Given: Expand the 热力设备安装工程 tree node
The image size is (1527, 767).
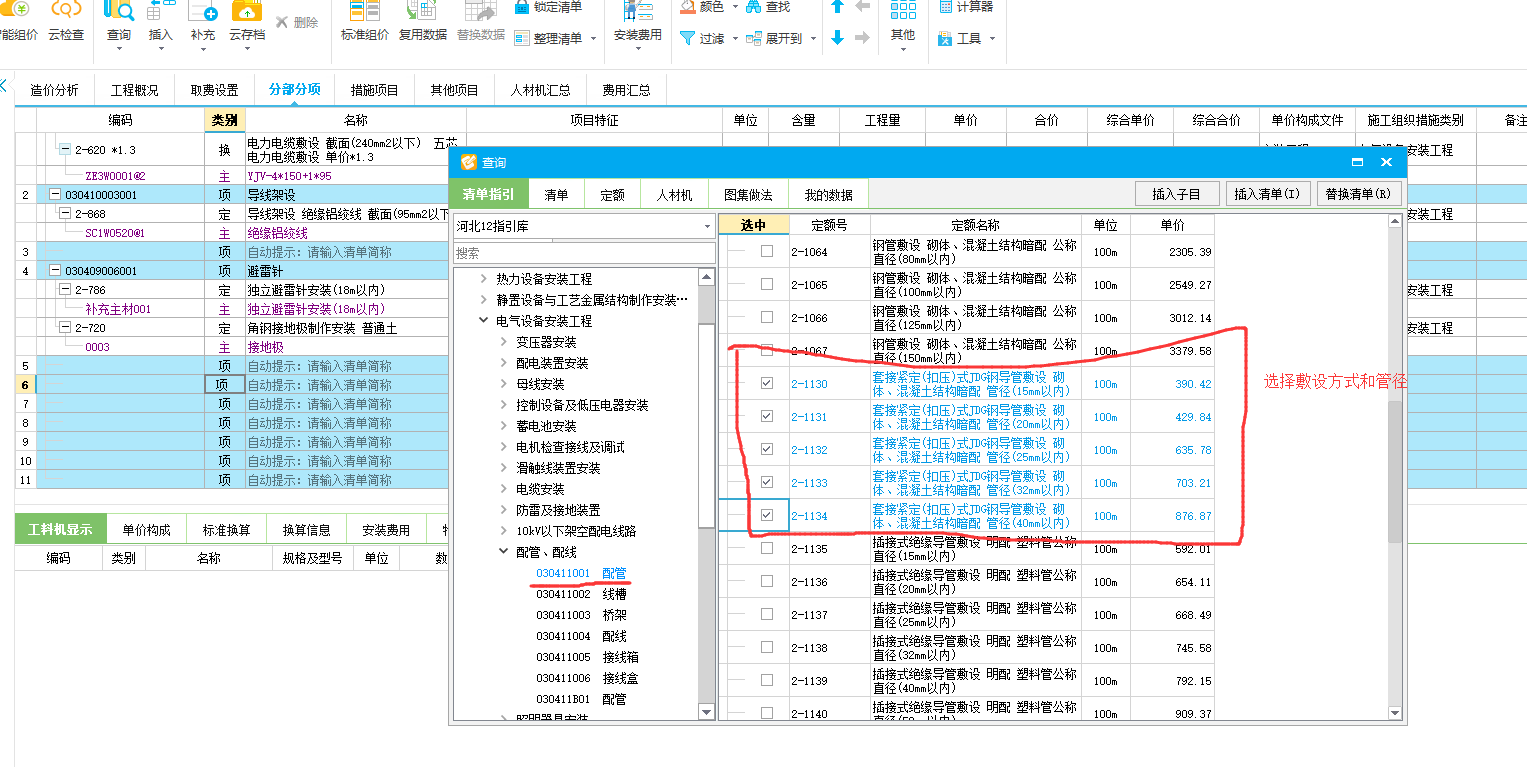Looking at the screenshot, I should point(484,279).
